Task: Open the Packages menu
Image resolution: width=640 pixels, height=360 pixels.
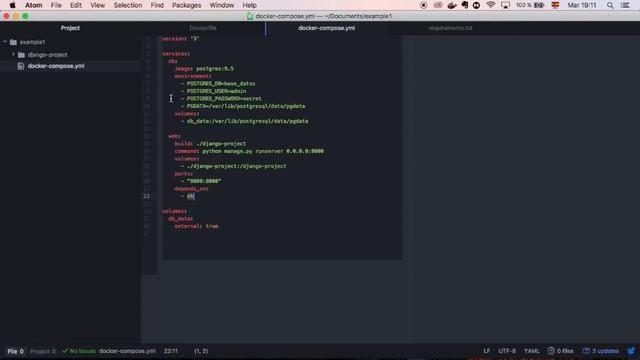Action: click(x=187, y=5)
